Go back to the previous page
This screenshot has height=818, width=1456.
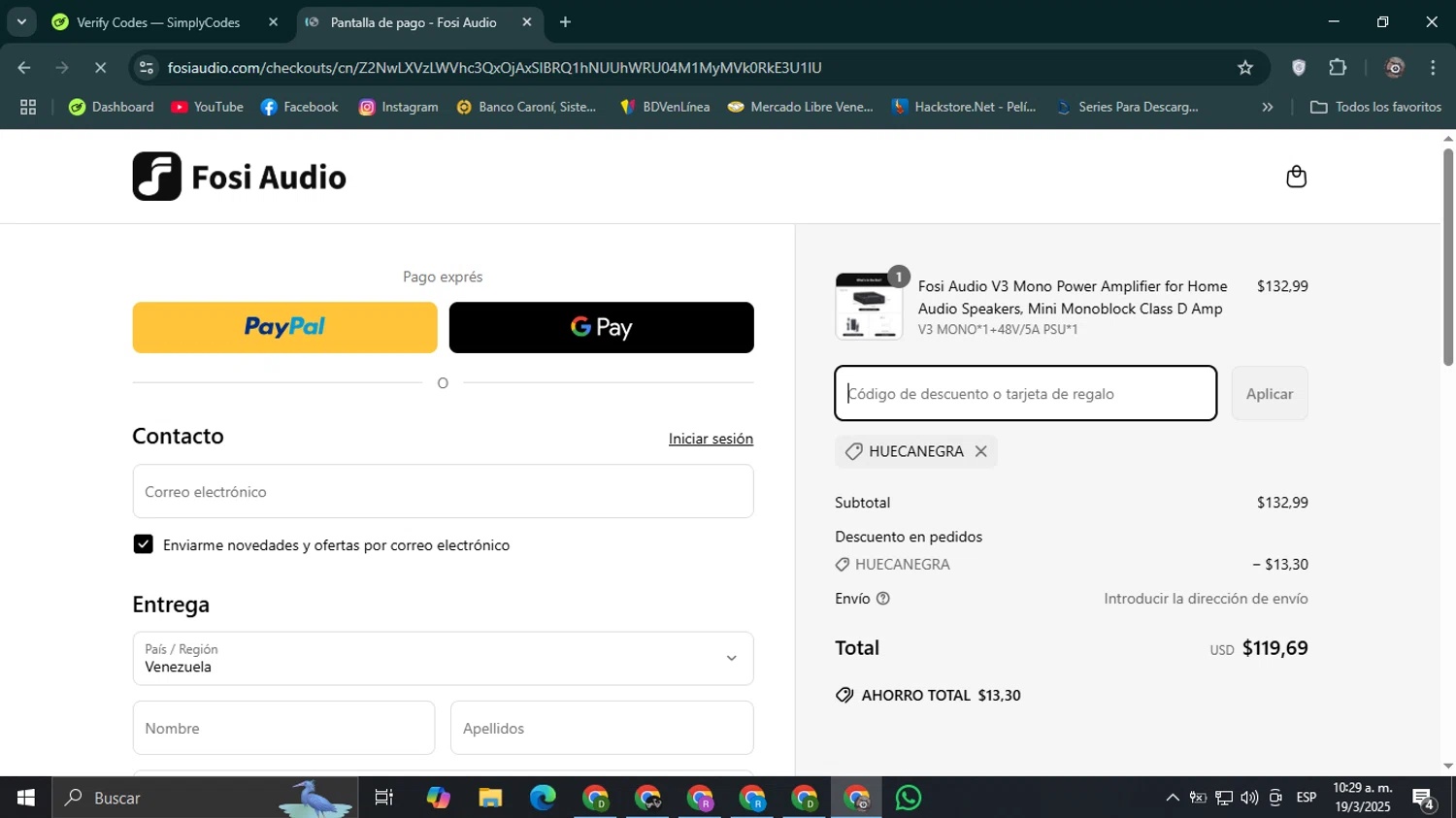(x=24, y=68)
